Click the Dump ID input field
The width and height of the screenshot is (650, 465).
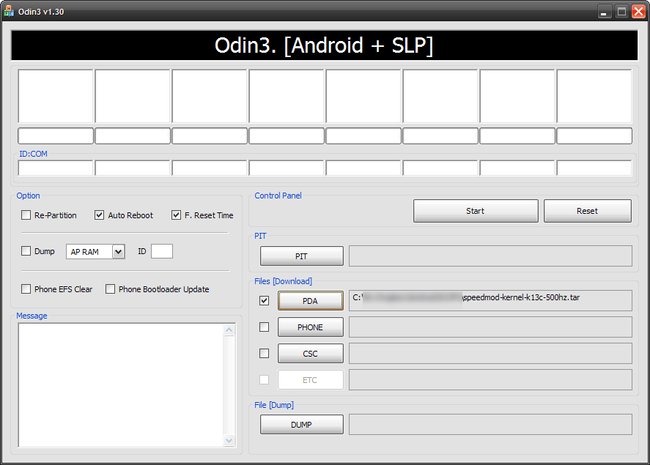click(162, 251)
